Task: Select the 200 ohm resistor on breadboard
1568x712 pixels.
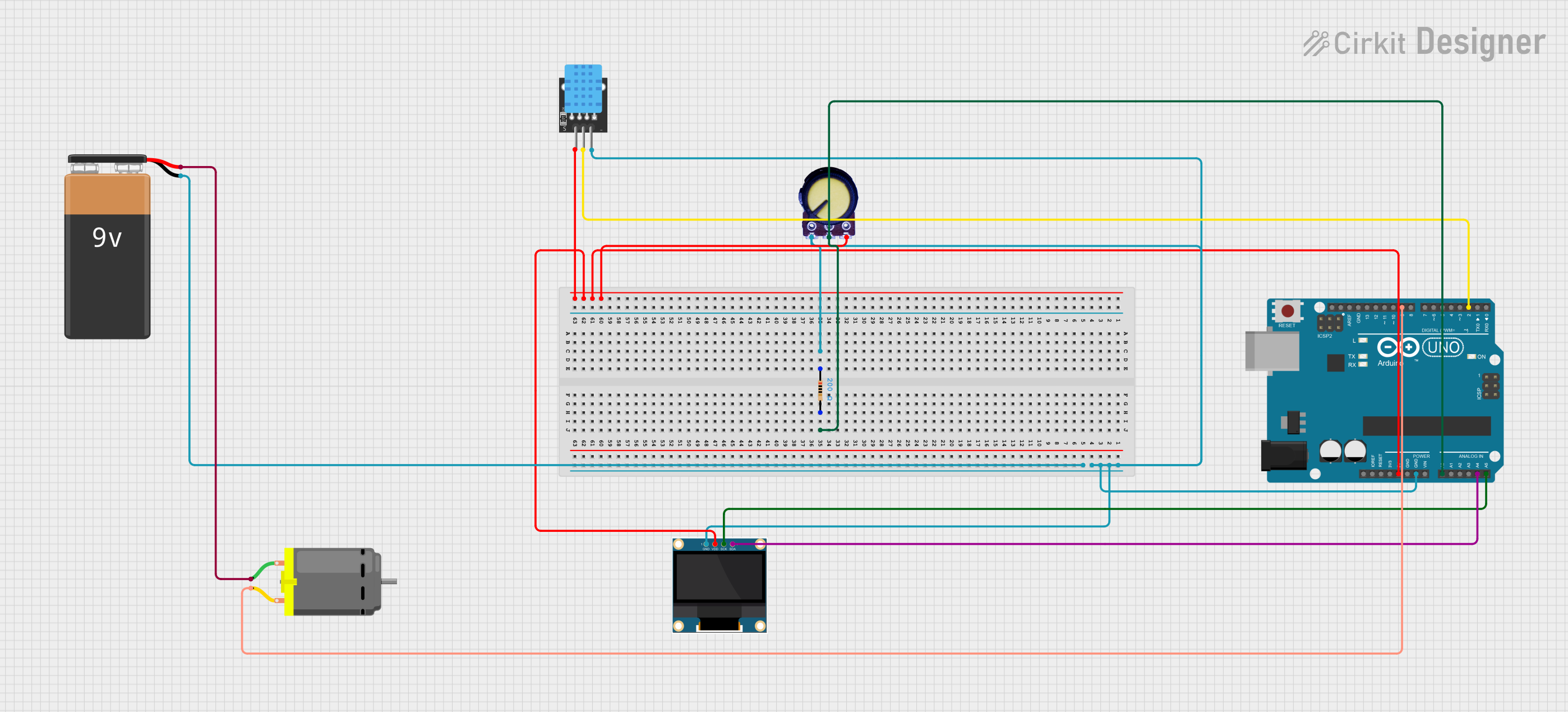Action: [x=820, y=391]
